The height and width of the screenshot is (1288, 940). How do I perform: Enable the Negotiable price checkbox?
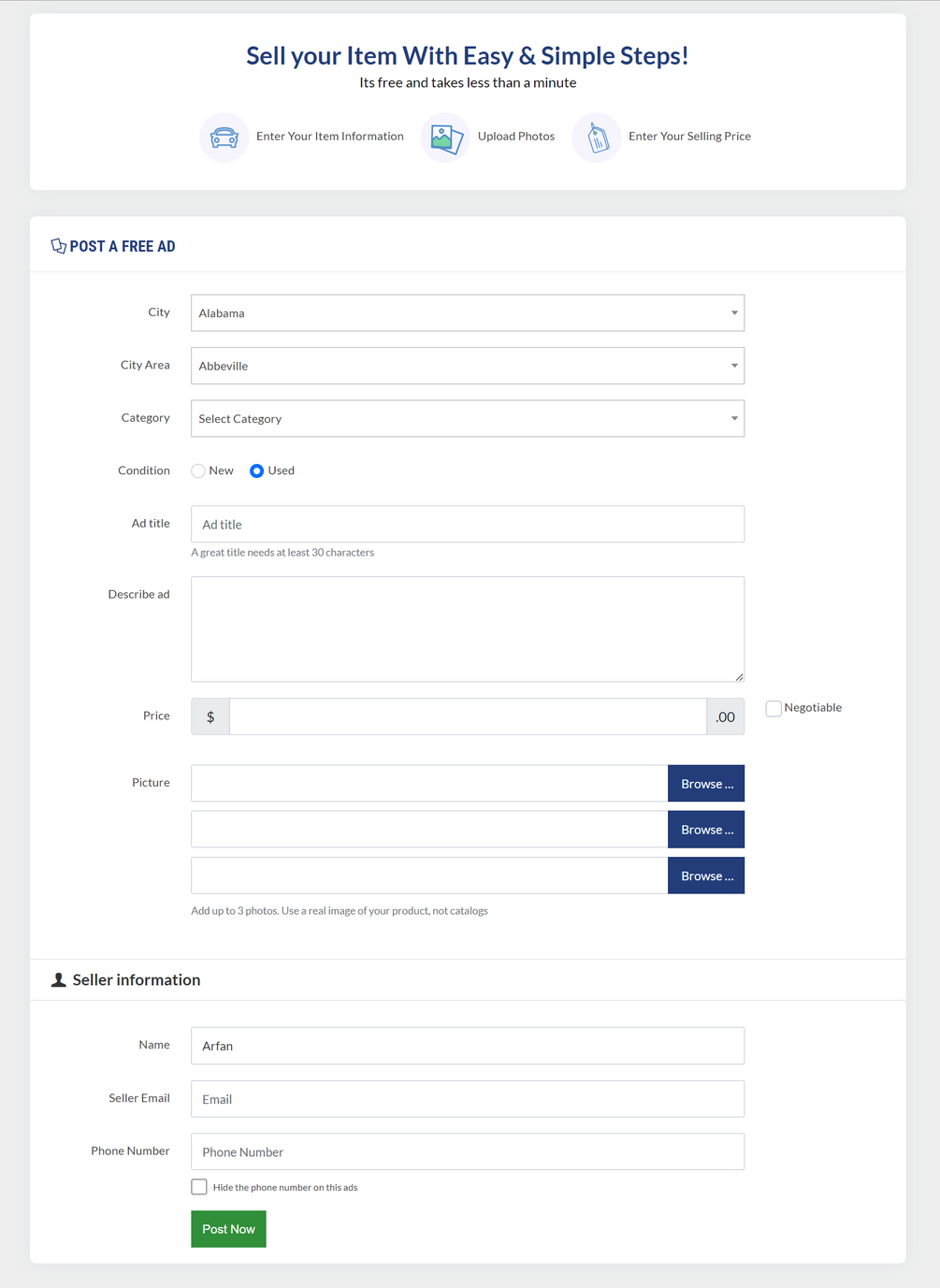click(x=774, y=709)
